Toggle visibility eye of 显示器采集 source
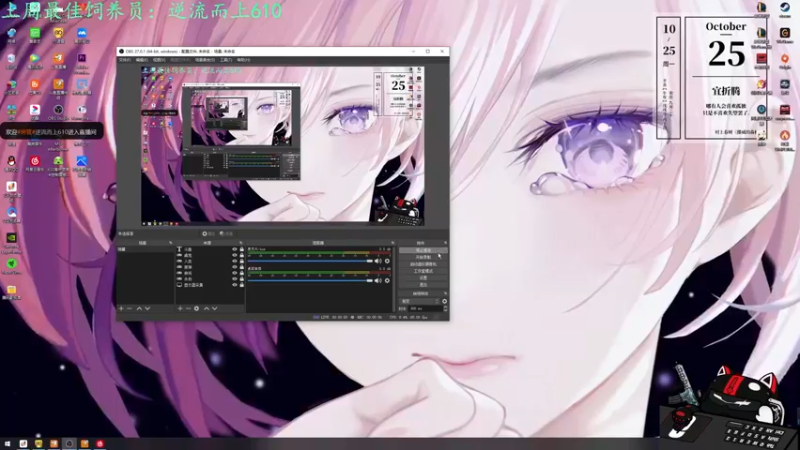Image resolution: width=800 pixels, height=450 pixels. [x=235, y=285]
